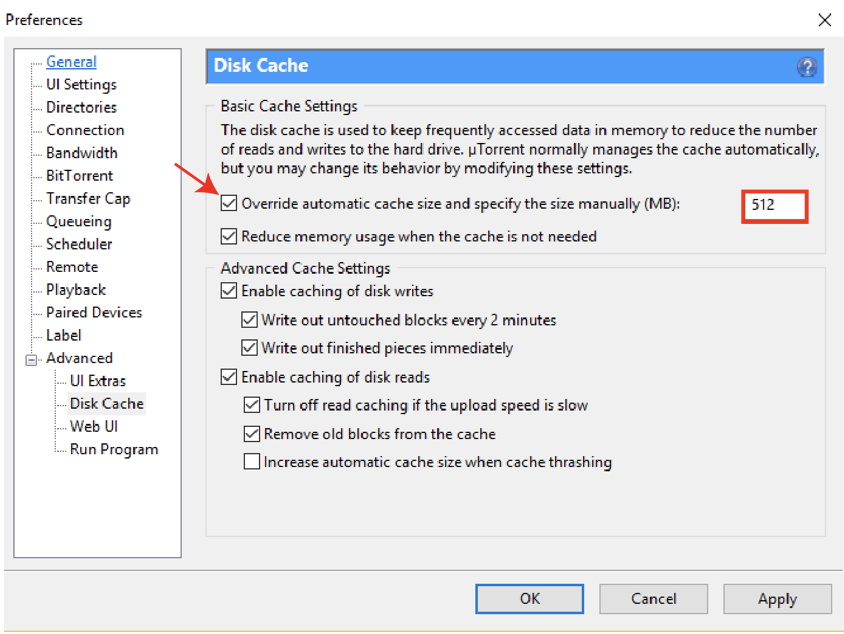Toggle Override automatic cache size checkbox
This screenshot has width=844, height=634.
click(229, 203)
